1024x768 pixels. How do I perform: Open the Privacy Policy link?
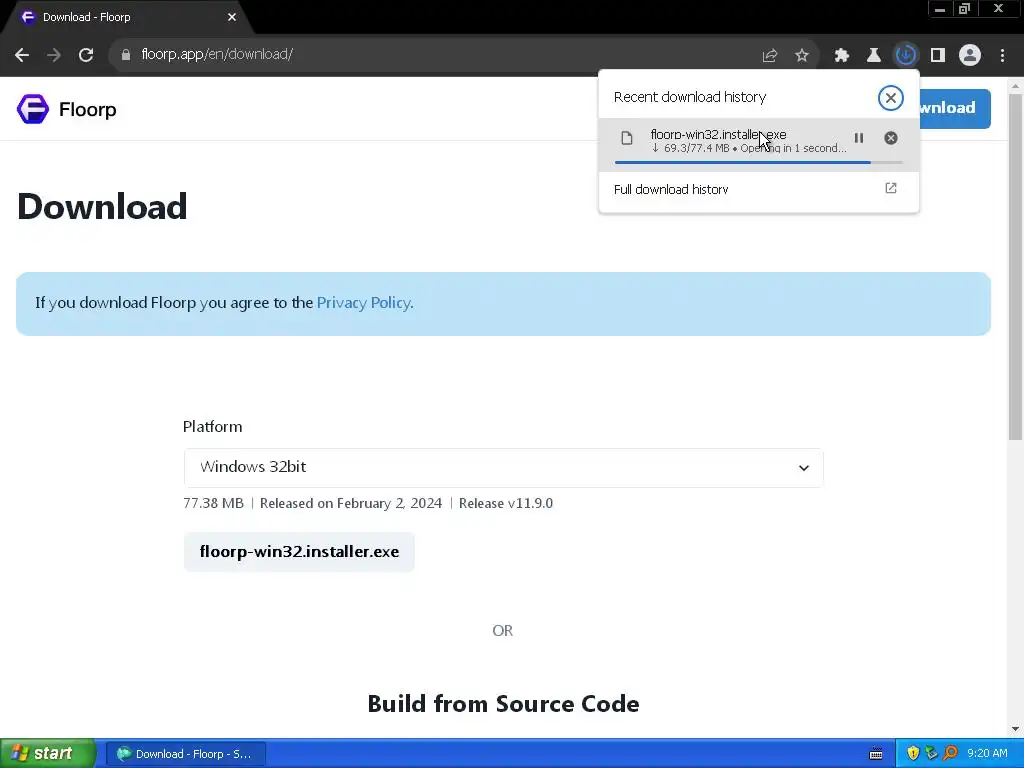(363, 303)
